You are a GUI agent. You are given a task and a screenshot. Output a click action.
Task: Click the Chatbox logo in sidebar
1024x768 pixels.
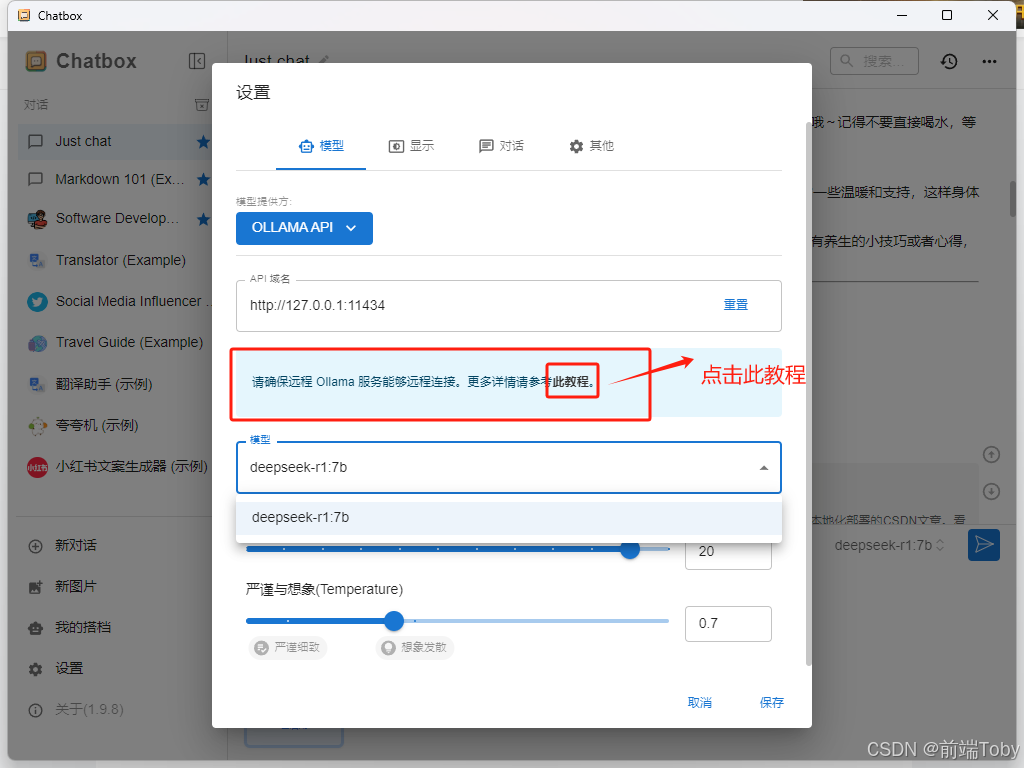point(36,61)
